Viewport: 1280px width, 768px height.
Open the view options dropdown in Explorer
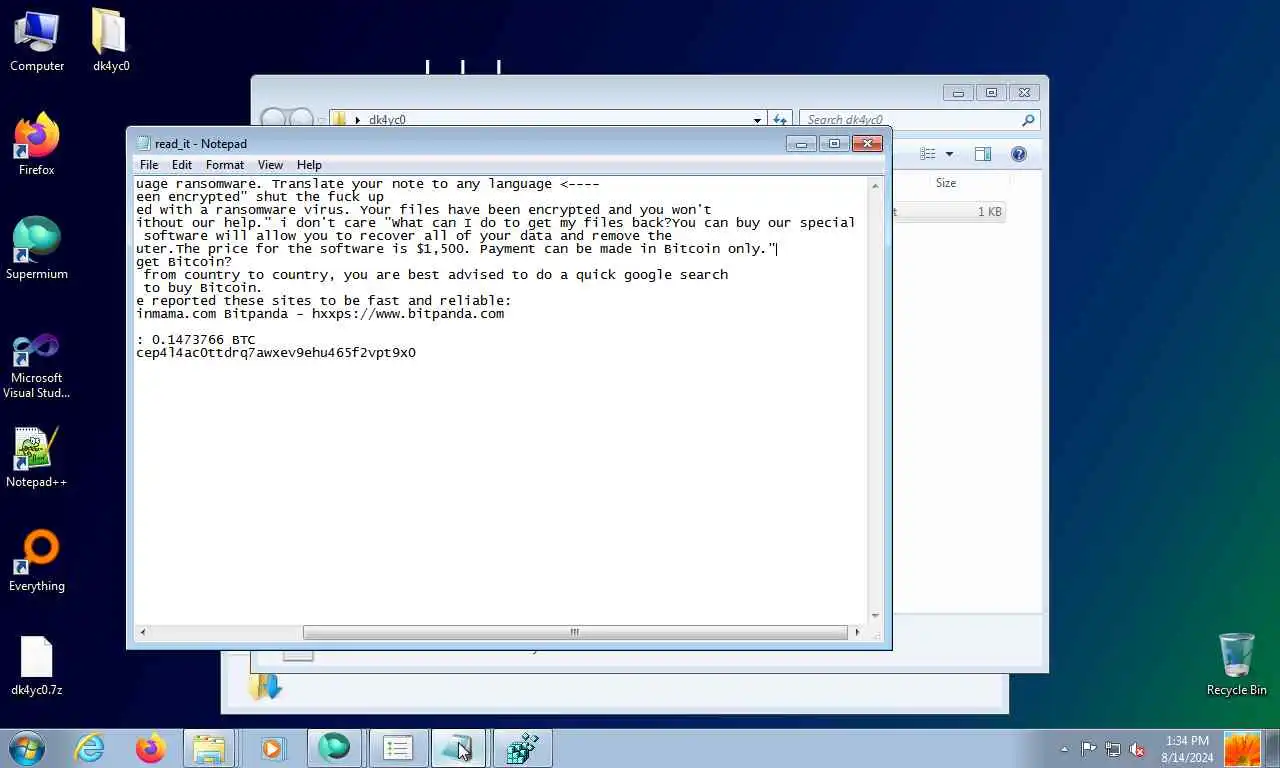click(949, 154)
